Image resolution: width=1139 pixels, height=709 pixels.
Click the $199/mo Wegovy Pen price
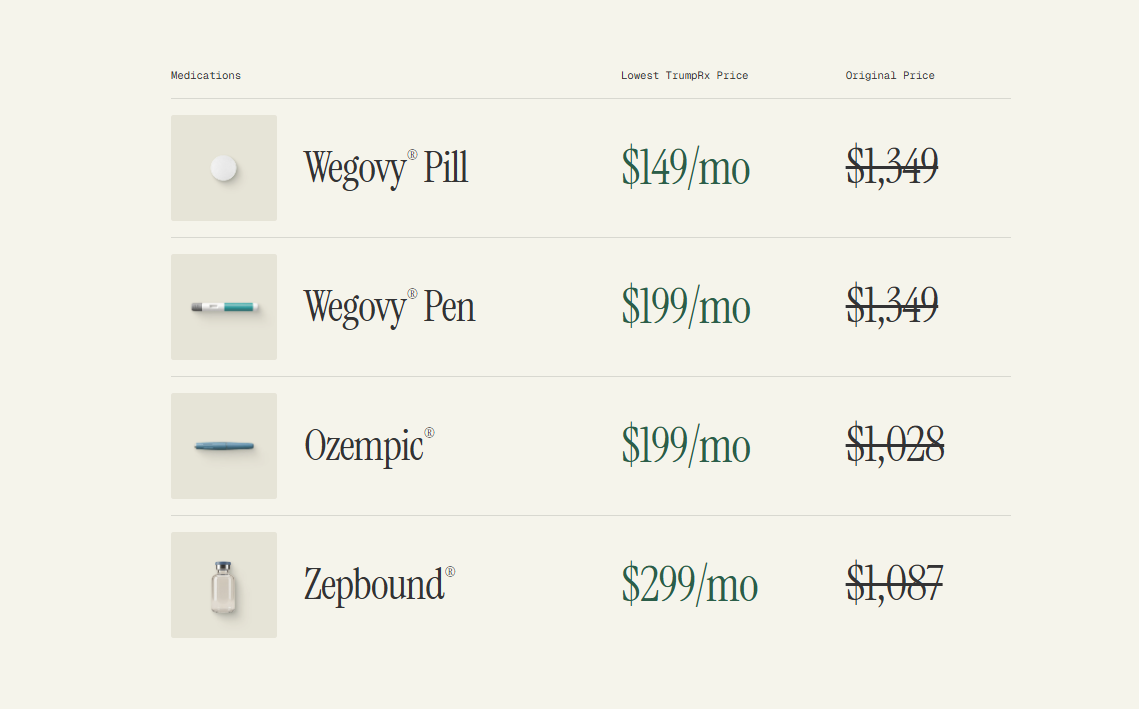(686, 306)
